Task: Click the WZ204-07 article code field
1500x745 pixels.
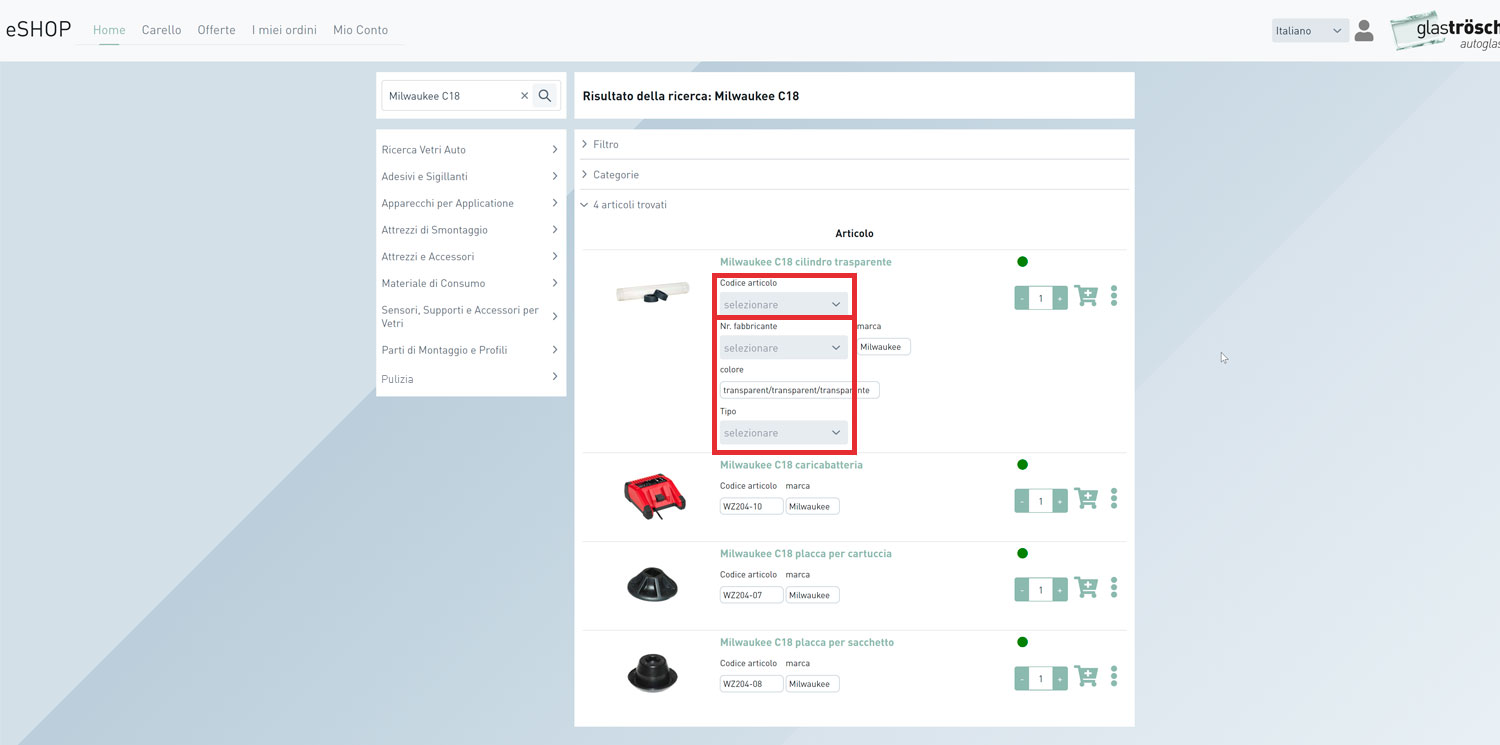Action: 751,595
